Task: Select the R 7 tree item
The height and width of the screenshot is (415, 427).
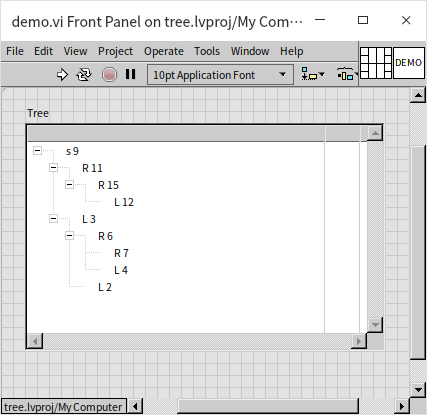Action: (121, 253)
